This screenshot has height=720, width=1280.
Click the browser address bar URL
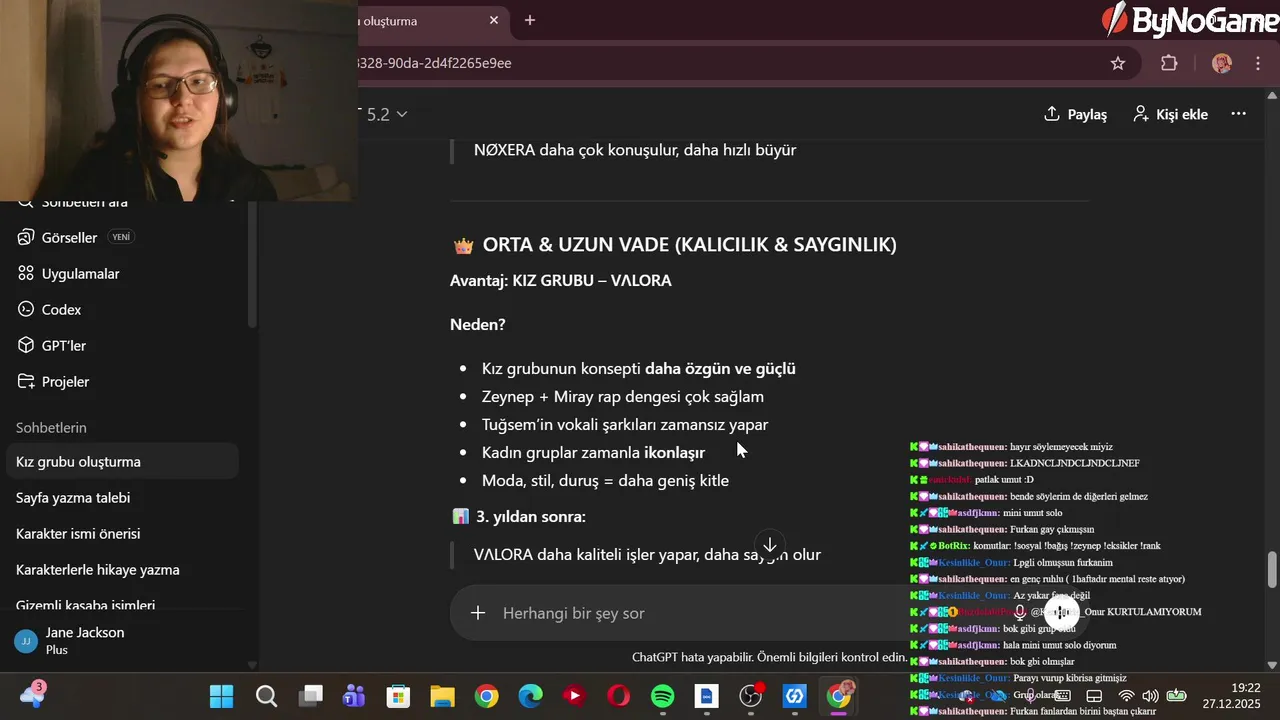pos(435,63)
